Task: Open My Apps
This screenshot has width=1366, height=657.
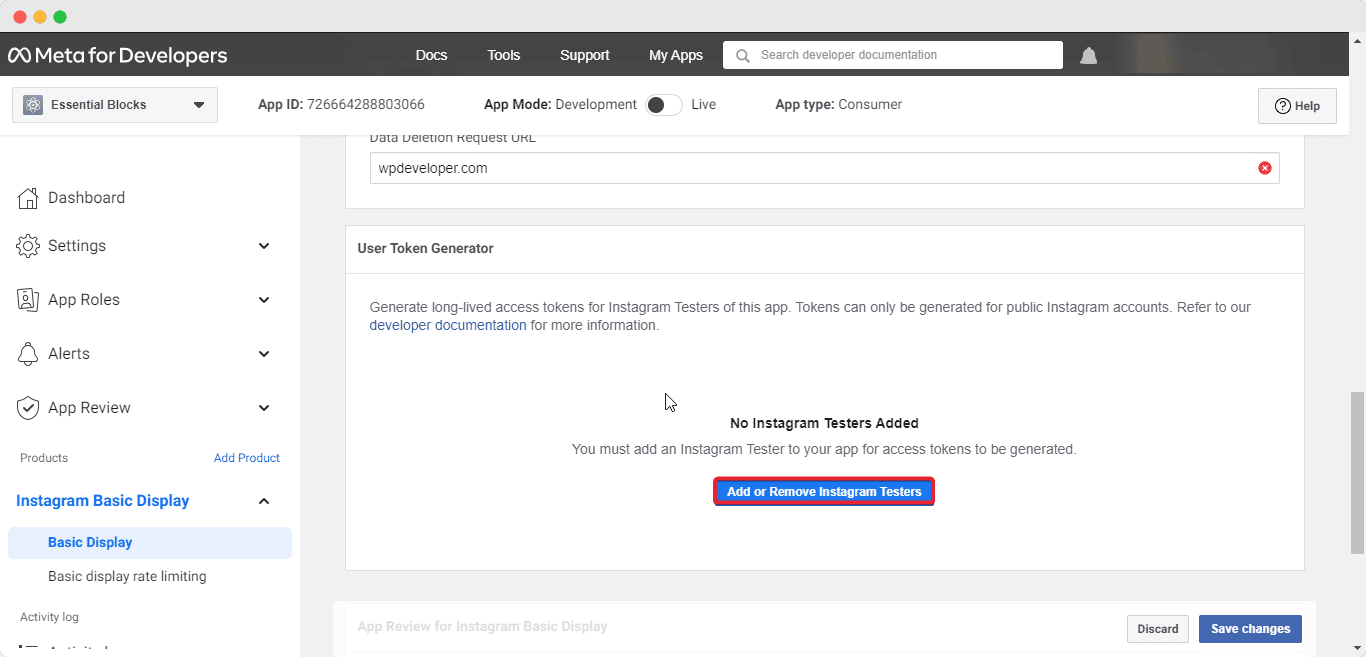Action: [676, 55]
